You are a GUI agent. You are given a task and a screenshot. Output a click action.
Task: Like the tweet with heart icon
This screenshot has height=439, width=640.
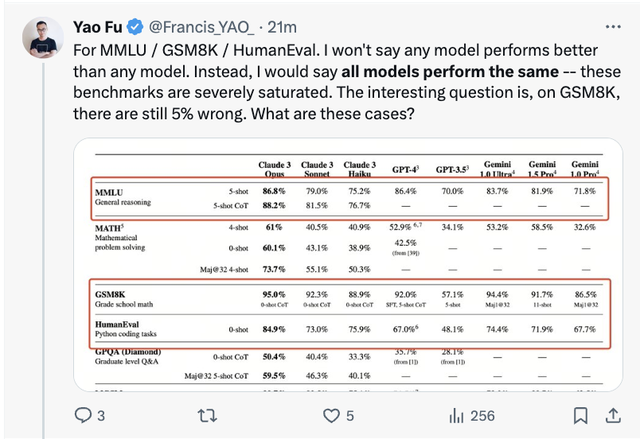click(x=330, y=414)
